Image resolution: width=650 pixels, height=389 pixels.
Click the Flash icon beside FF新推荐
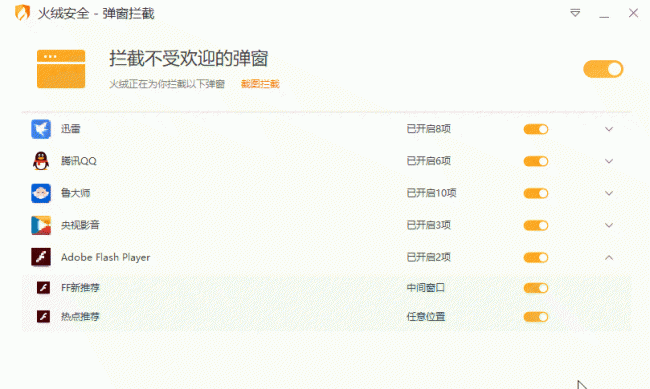[44, 287]
